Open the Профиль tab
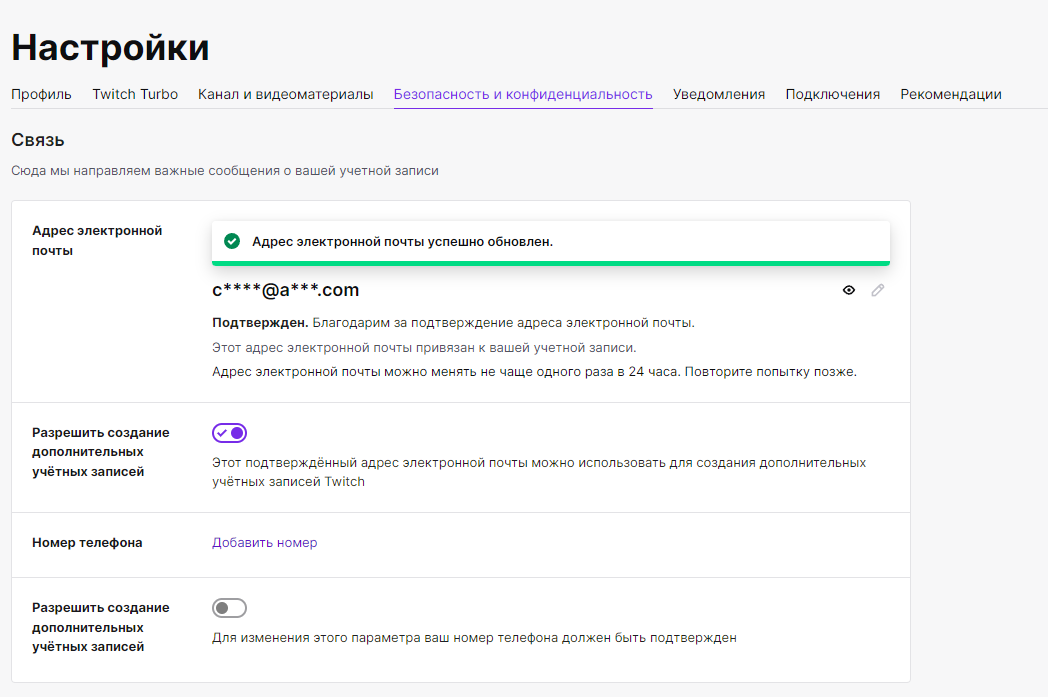This screenshot has height=697, width=1048. click(x=41, y=94)
